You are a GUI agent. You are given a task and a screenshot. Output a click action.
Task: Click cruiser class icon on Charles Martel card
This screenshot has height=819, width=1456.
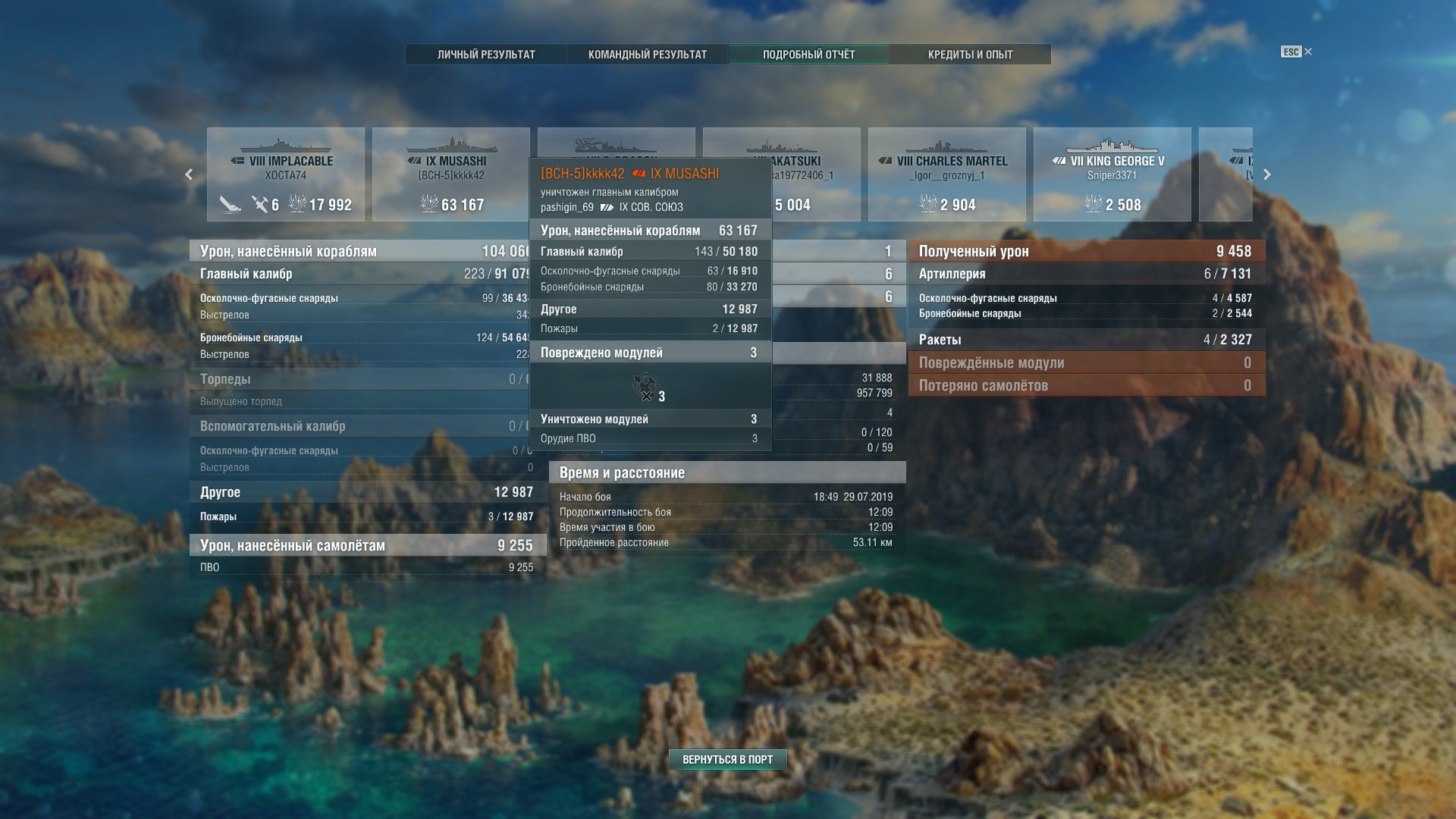[885, 161]
